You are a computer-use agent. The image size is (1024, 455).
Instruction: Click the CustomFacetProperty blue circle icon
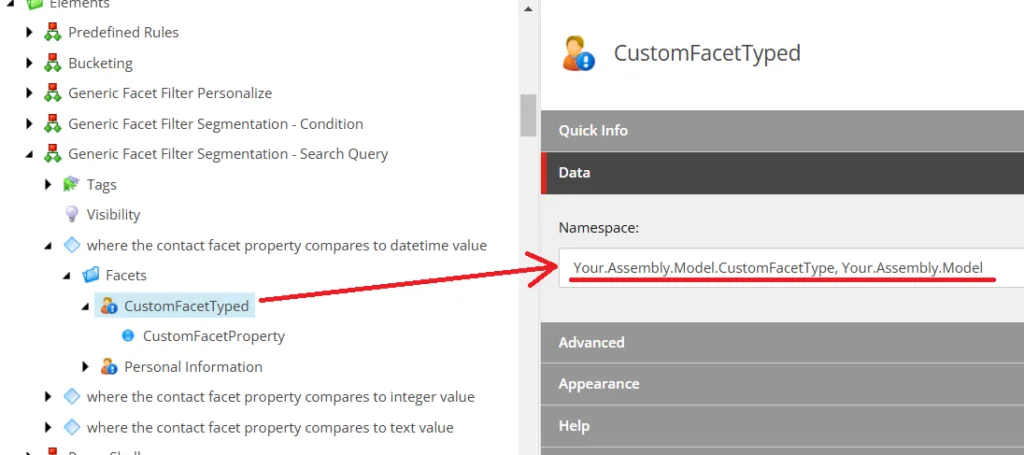[x=128, y=336]
